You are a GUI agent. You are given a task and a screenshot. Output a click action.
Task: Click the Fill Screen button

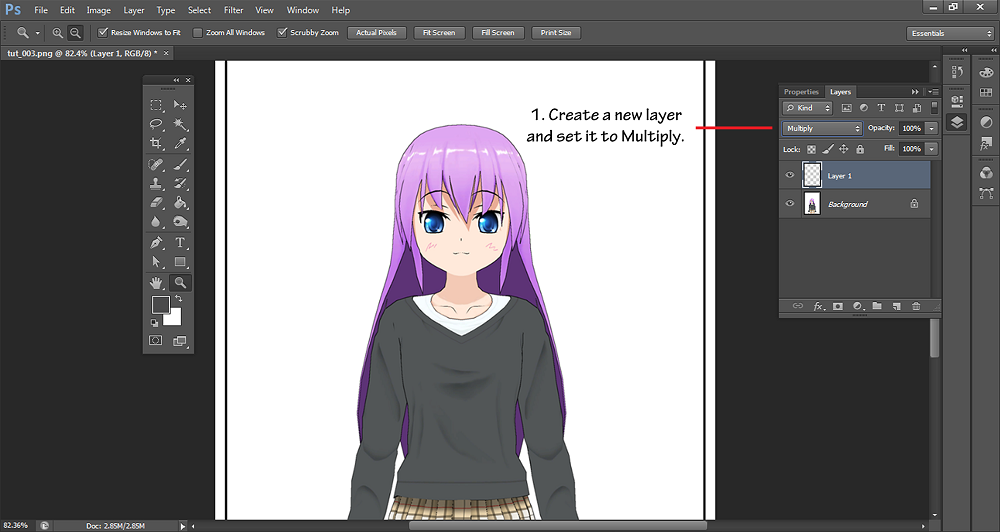click(498, 33)
